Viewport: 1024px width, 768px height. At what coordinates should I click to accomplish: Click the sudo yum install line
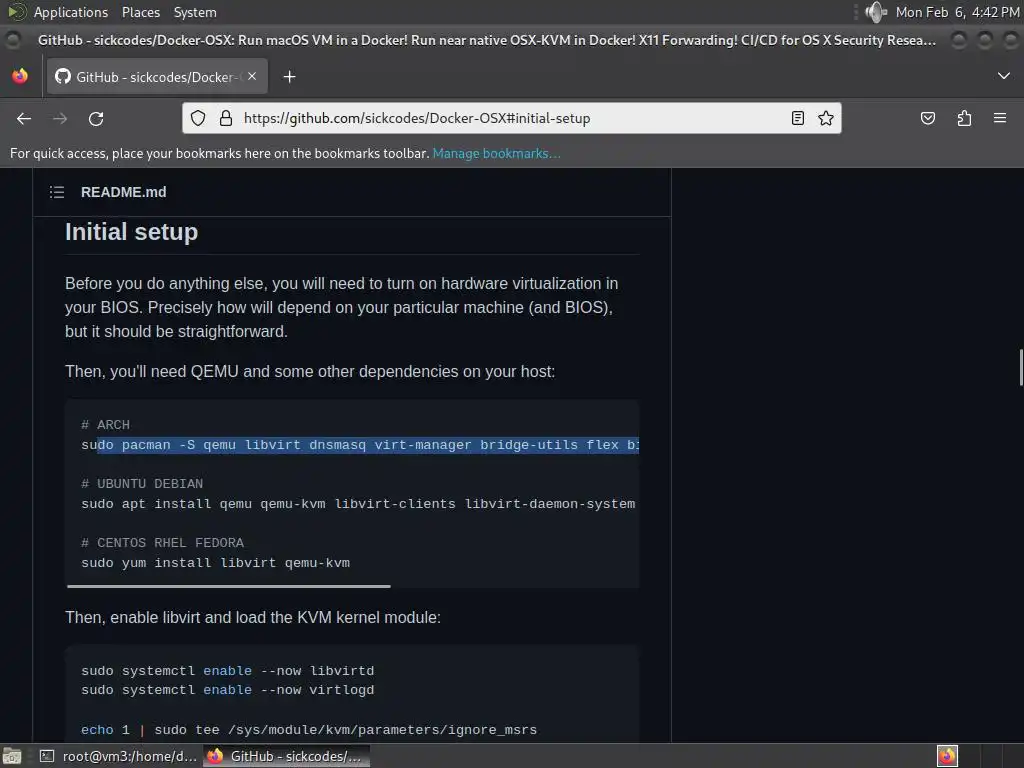tap(216, 563)
